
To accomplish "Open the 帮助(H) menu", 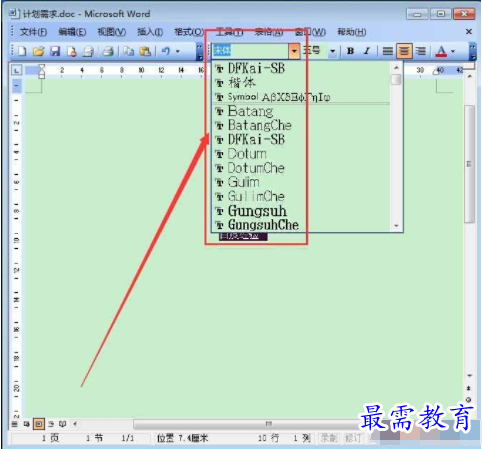I will [352, 32].
